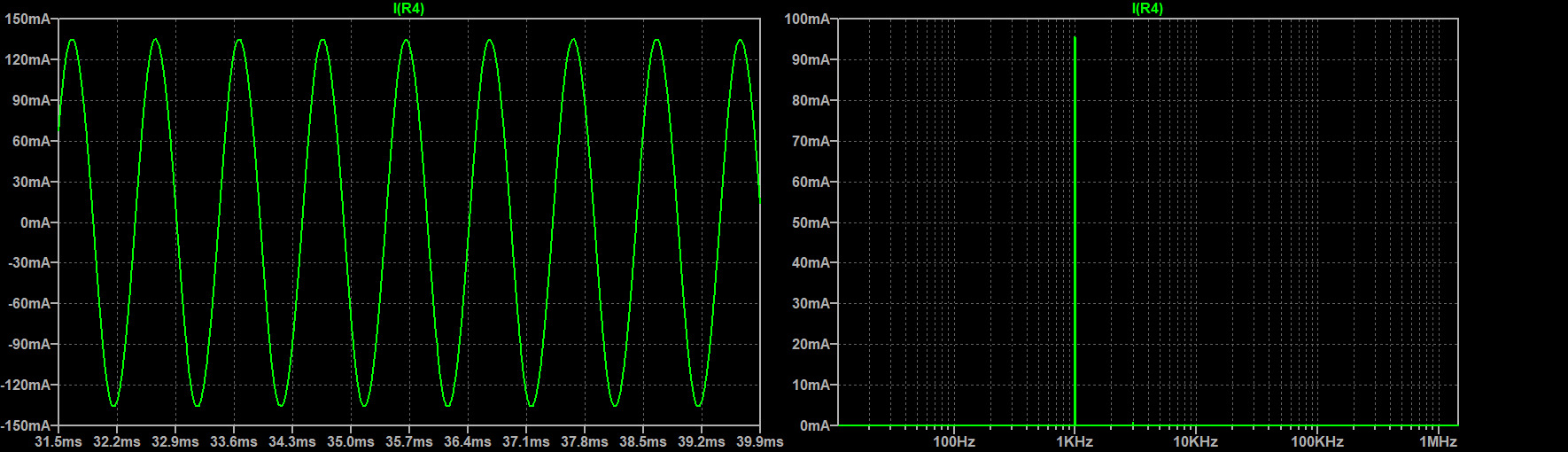The width and height of the screenshot is (1568, 452).
Task: Click the 100KHz frequency axis label
Action: (1317, 441)
